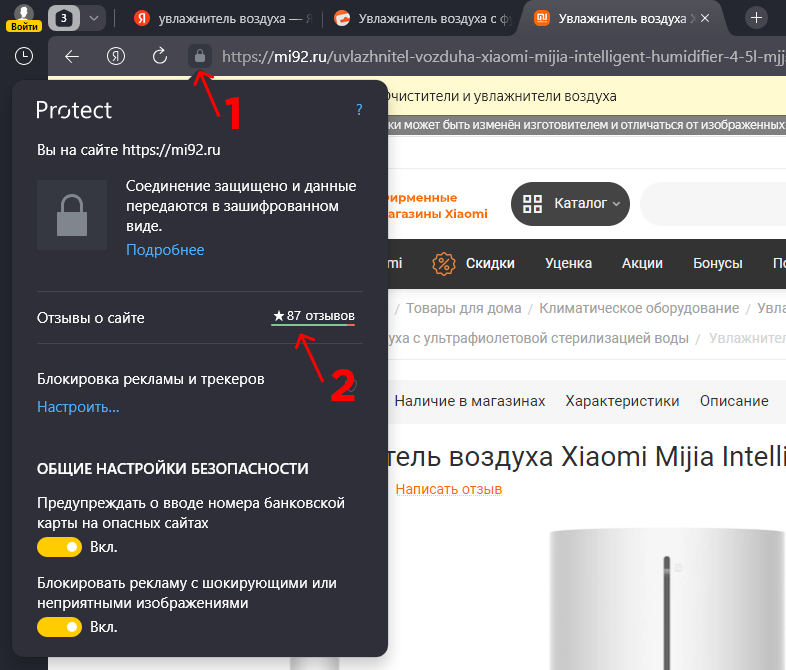Click the Вы на сайте https://mi92.ru text
This screenshot has width=786, height=670.
(x=129, y=150)
